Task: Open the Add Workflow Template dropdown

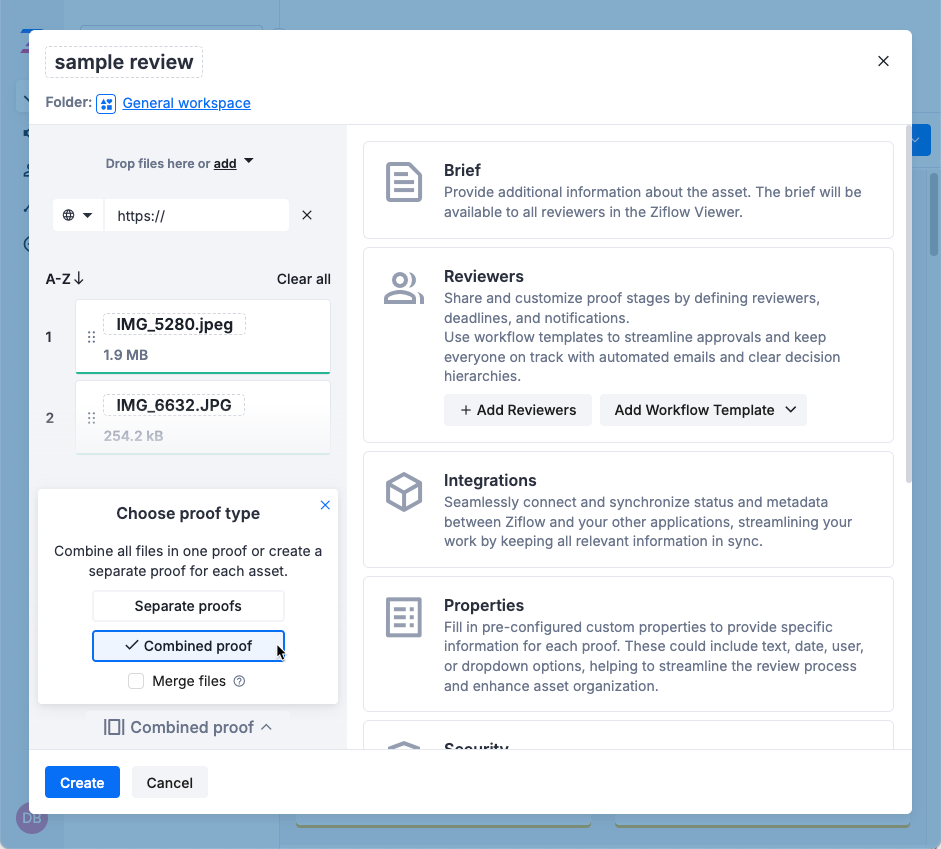Action: 703,410
